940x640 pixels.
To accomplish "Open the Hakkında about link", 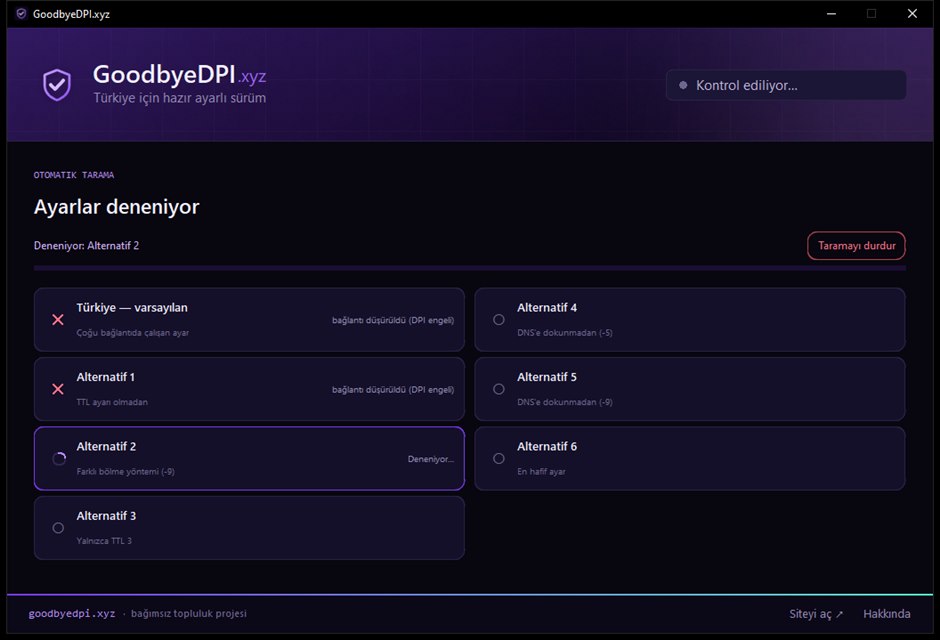I will 887,614.
